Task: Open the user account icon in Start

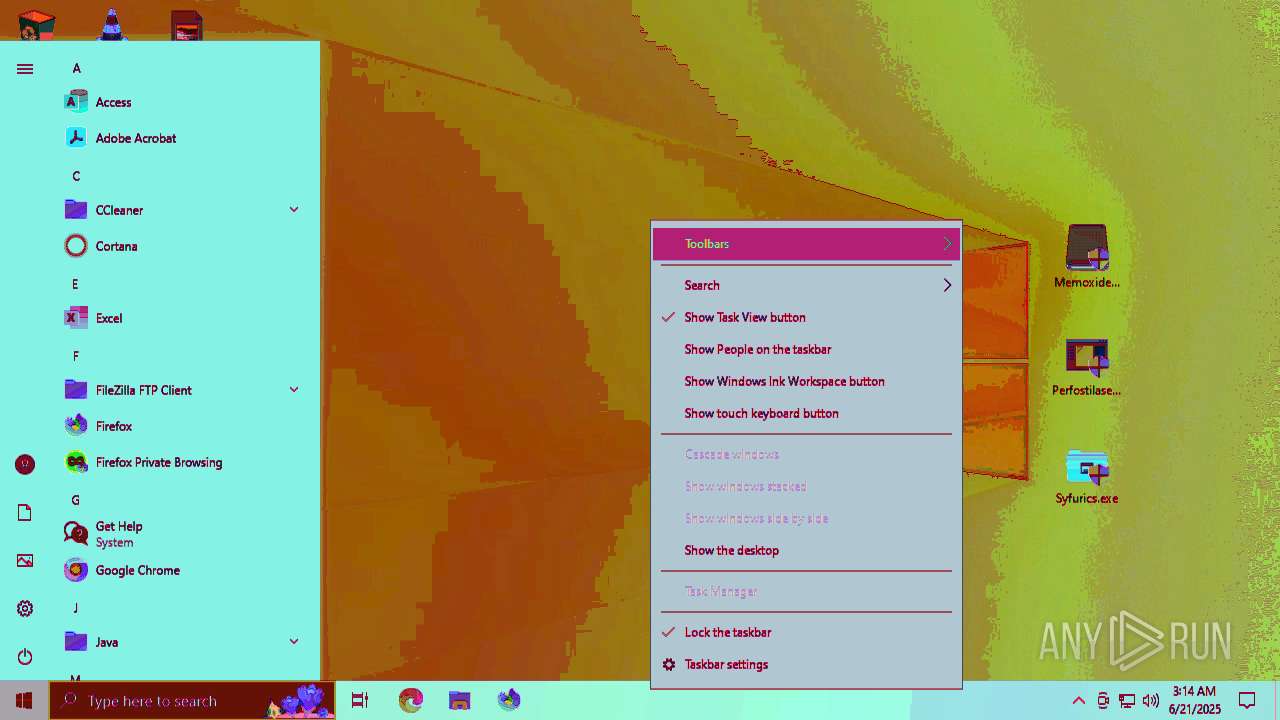Action: click(x=25, y=464)
